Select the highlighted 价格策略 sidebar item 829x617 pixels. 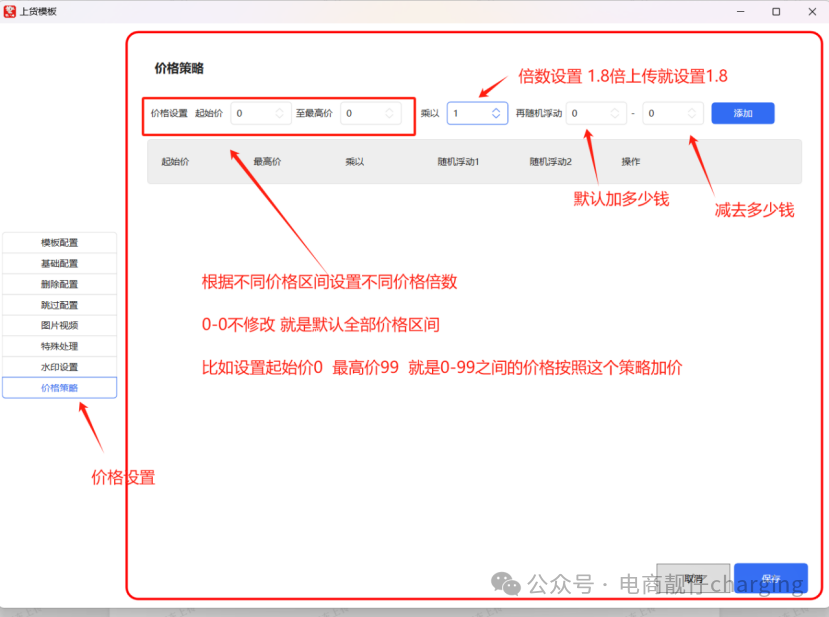pos(58,387)
